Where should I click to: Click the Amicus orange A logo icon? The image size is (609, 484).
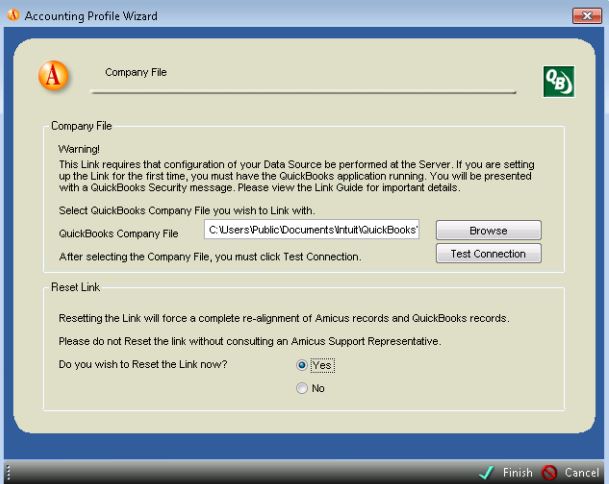point(54,76)
